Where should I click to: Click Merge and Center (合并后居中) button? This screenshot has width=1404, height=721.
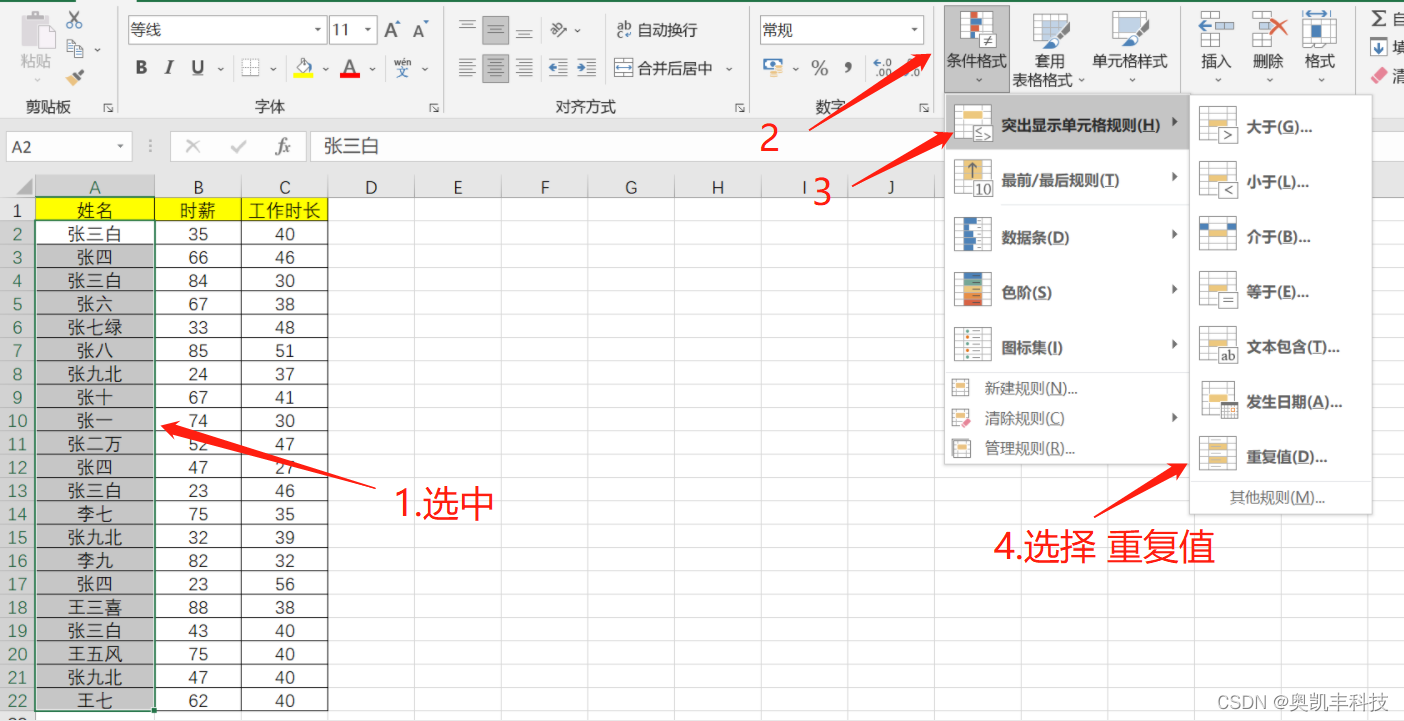point(664,68)
